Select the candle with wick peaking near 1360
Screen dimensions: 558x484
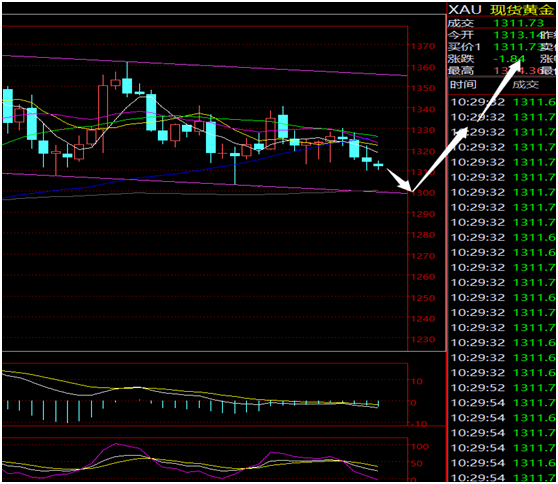coord(127,79)
